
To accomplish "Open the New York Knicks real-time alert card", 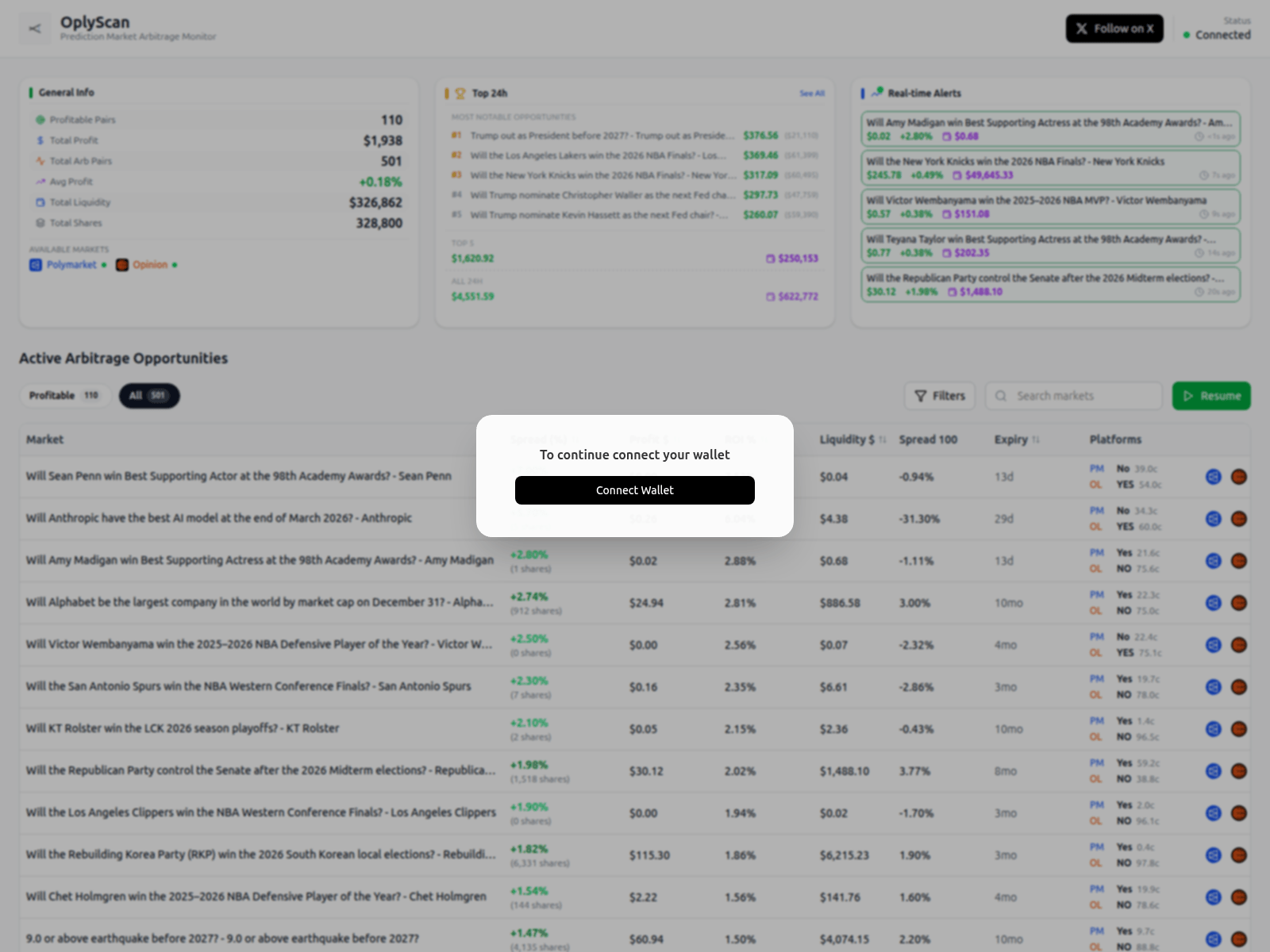I will (1051, 168).
